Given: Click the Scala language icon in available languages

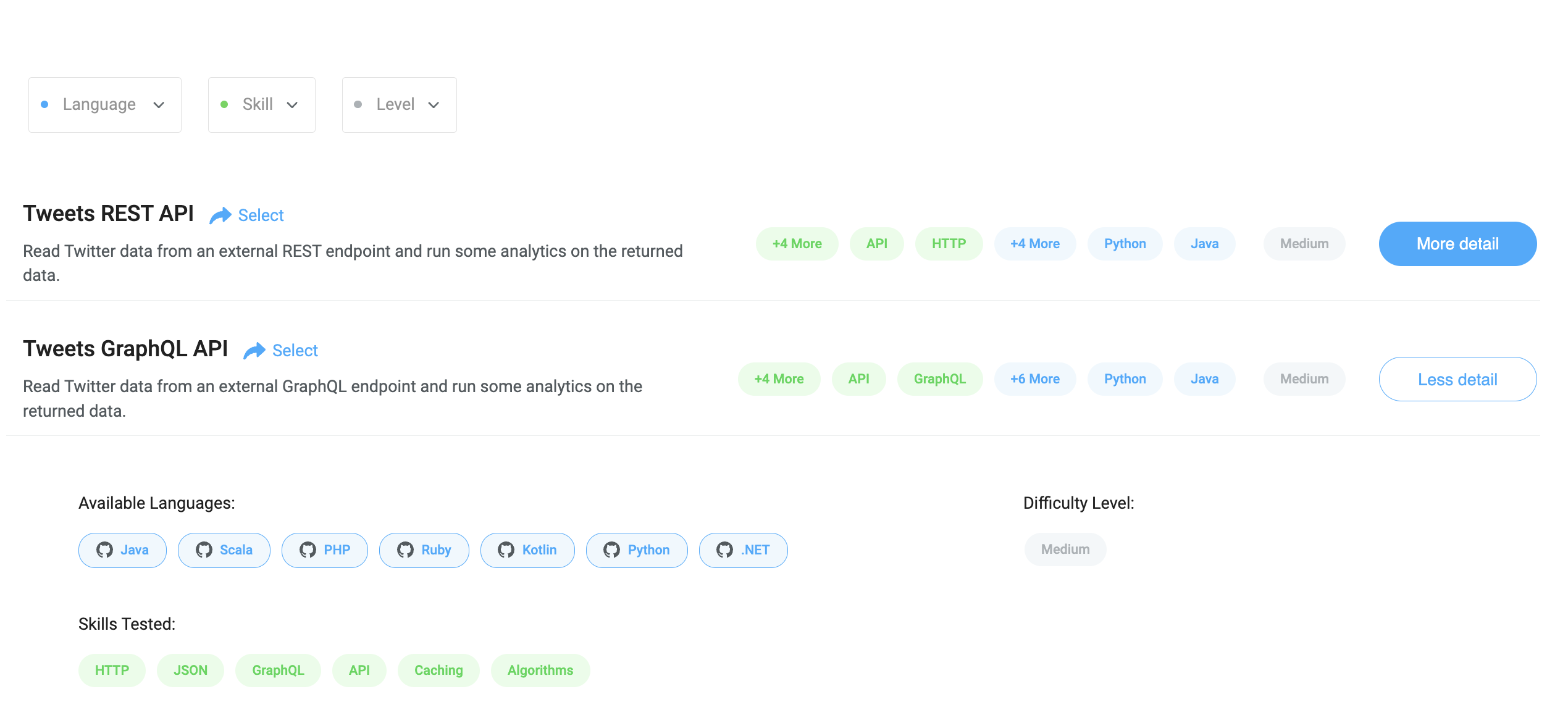Looking at the screenshot, I should tap(205, 549).
